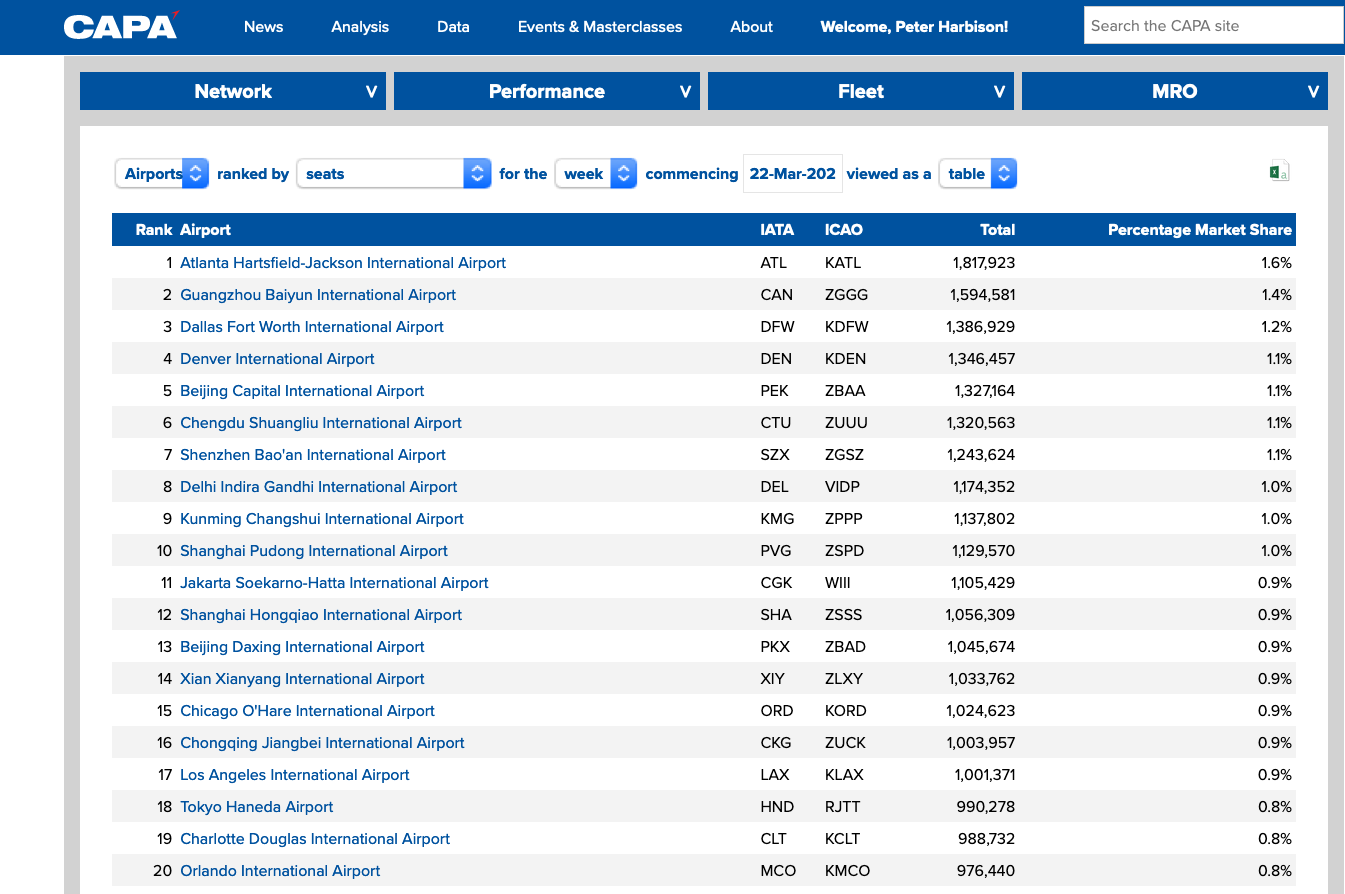Image resolution: width=1345 pixels, height=894 pixels.
Task: Expand the MRO dropdown
Action: pyautogui.click(x=1175, y=91)
